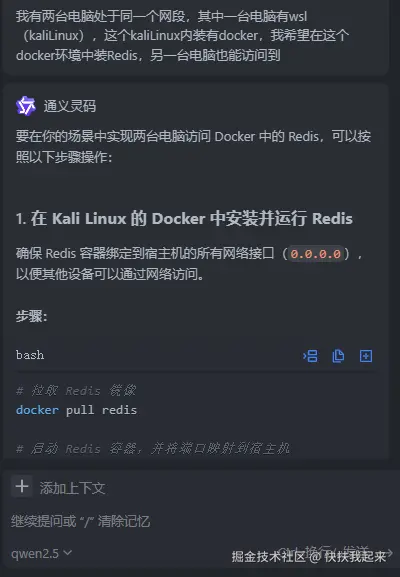Screen dimensions: 400x577
Task: Click the user question message bubble
Action: click(x=195, y=37)
